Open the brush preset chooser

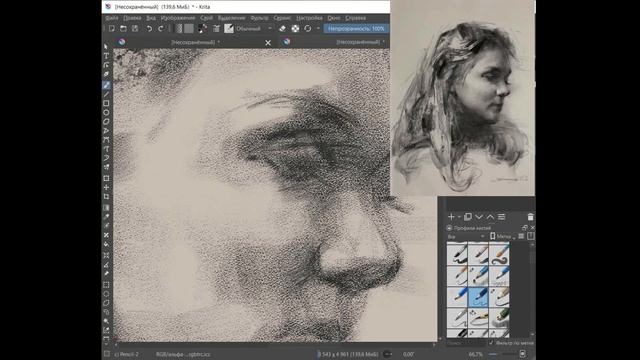(x=229, y=29)
